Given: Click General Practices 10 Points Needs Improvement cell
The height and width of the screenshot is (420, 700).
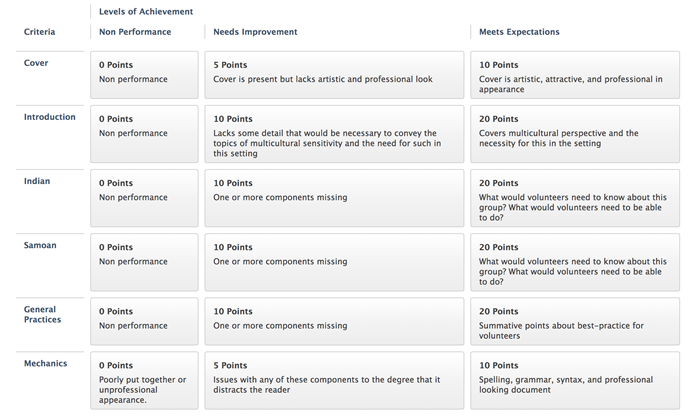Looking at the screenshot, I should pos(334,322).
